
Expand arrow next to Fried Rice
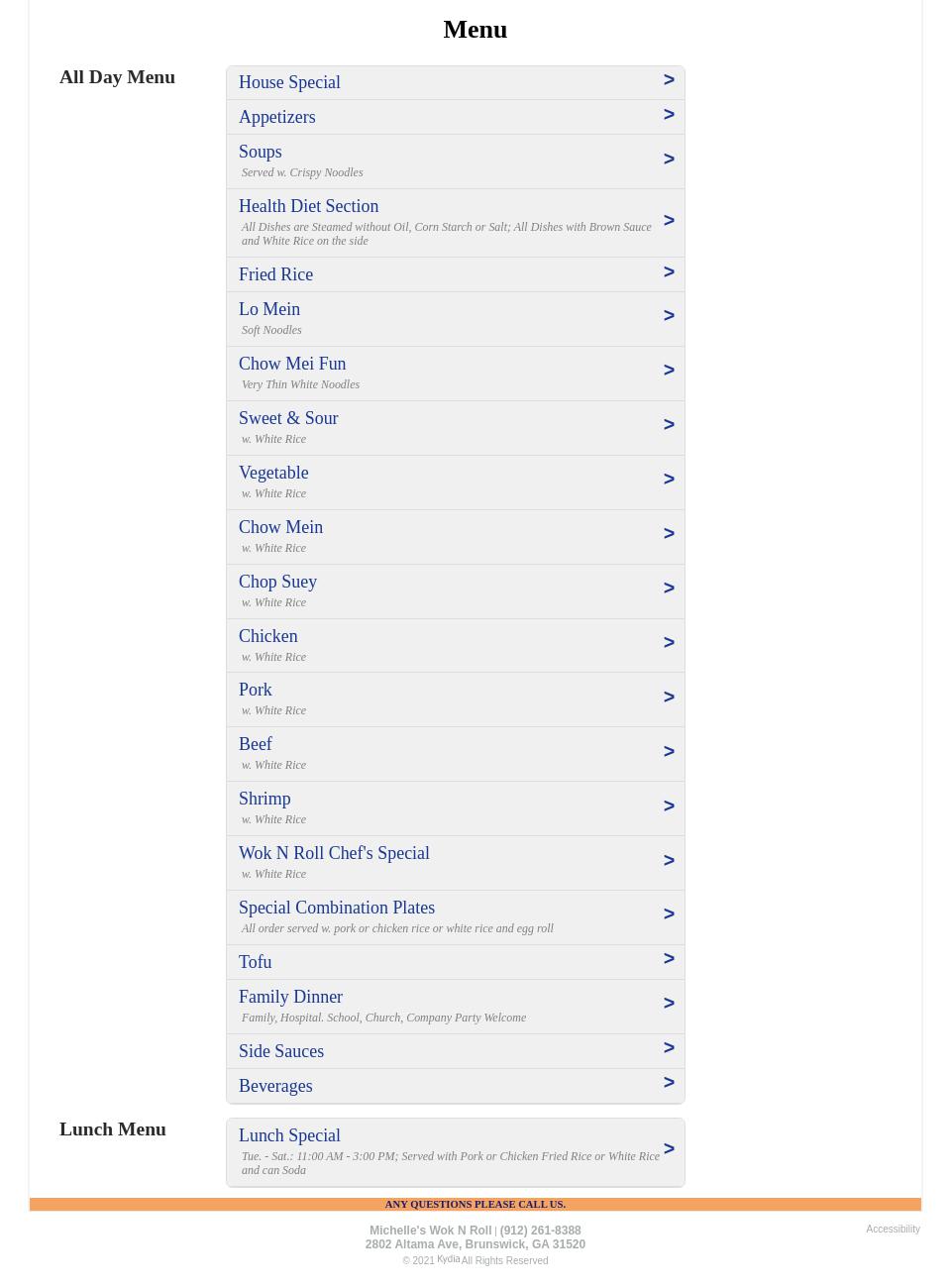pos(669,272)
